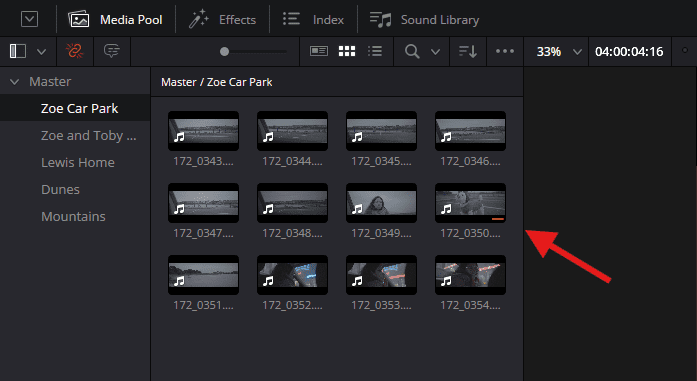Click the Index list icon

tap(291, 19)
